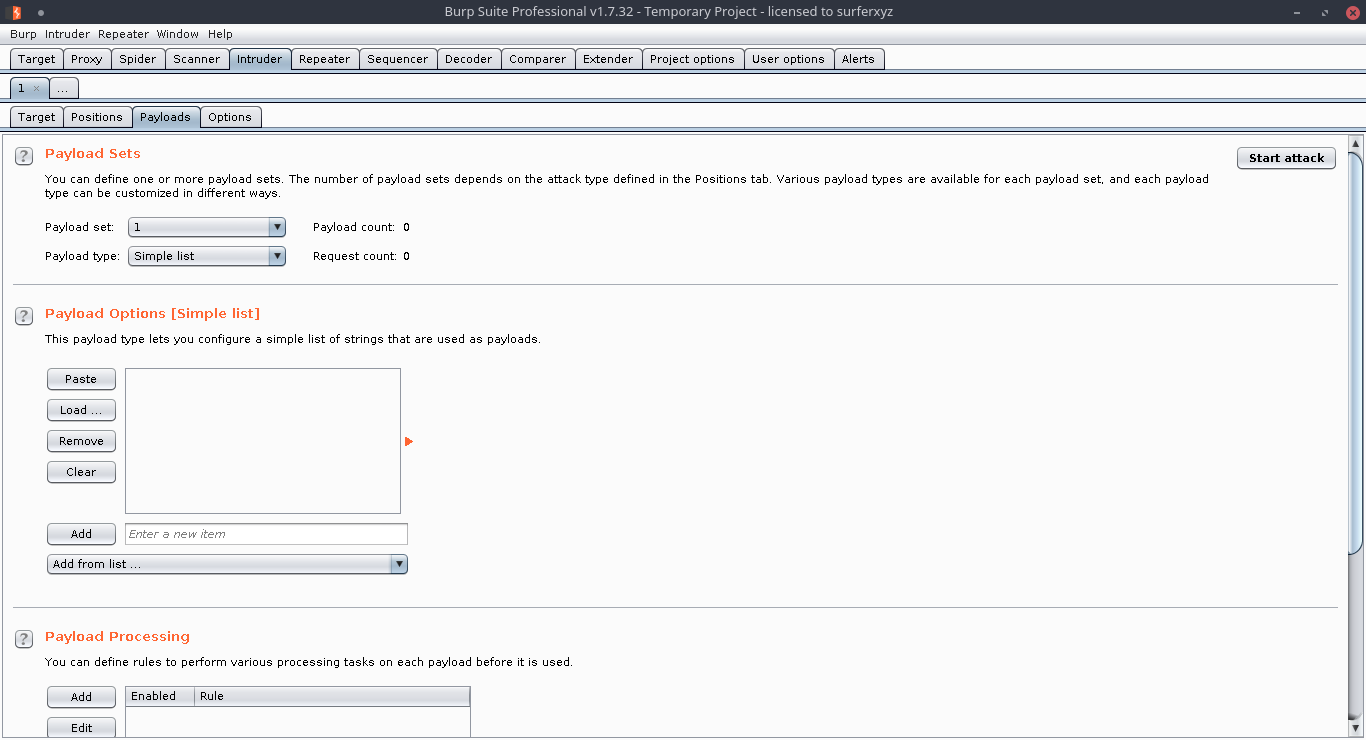1366x740 pixels.
Task: Open the Payload type dropdown
Action: pos(207,256)
